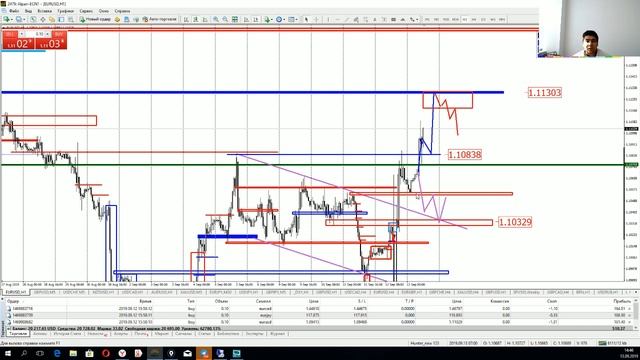The height and width of the screenshot is (360, 640).
Task: Select the equidistant channel tool
Action: click(356, 19)
